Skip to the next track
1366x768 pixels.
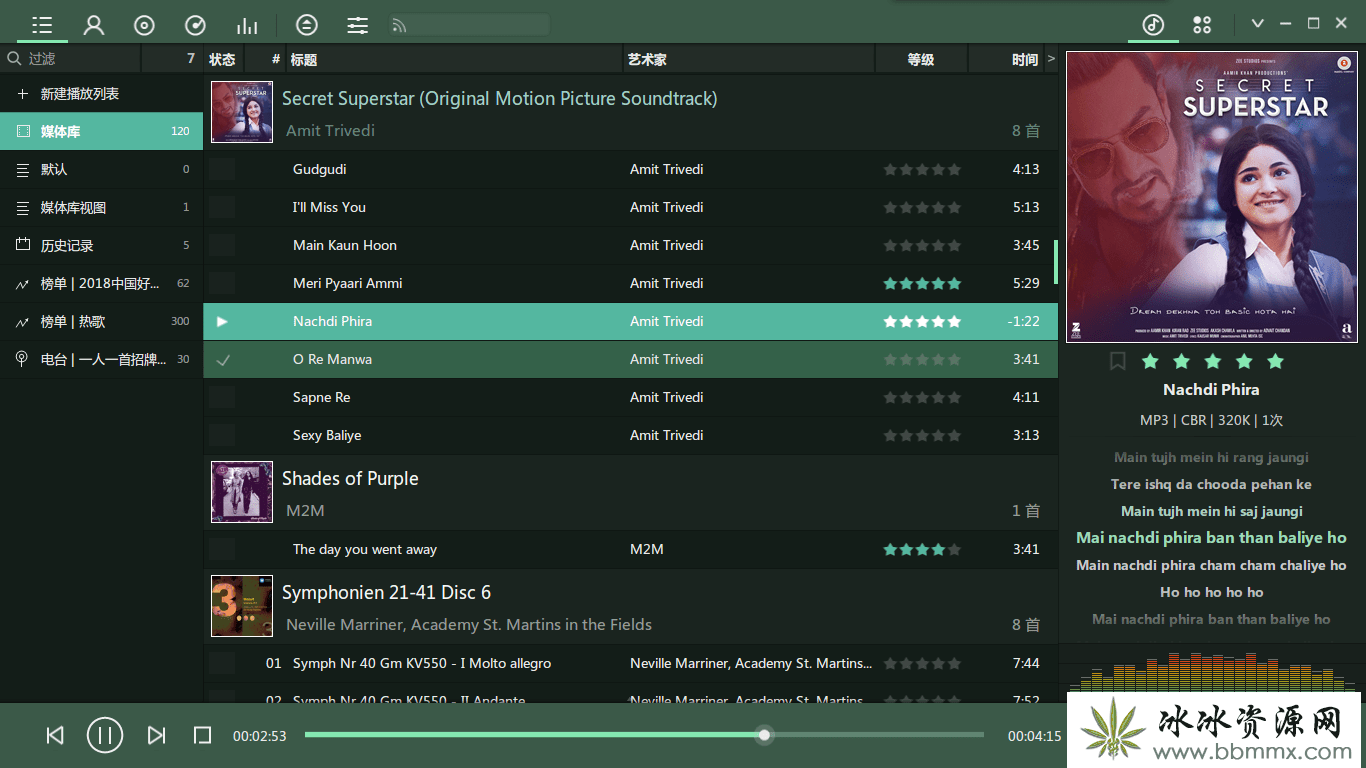[x=156, y=736]
